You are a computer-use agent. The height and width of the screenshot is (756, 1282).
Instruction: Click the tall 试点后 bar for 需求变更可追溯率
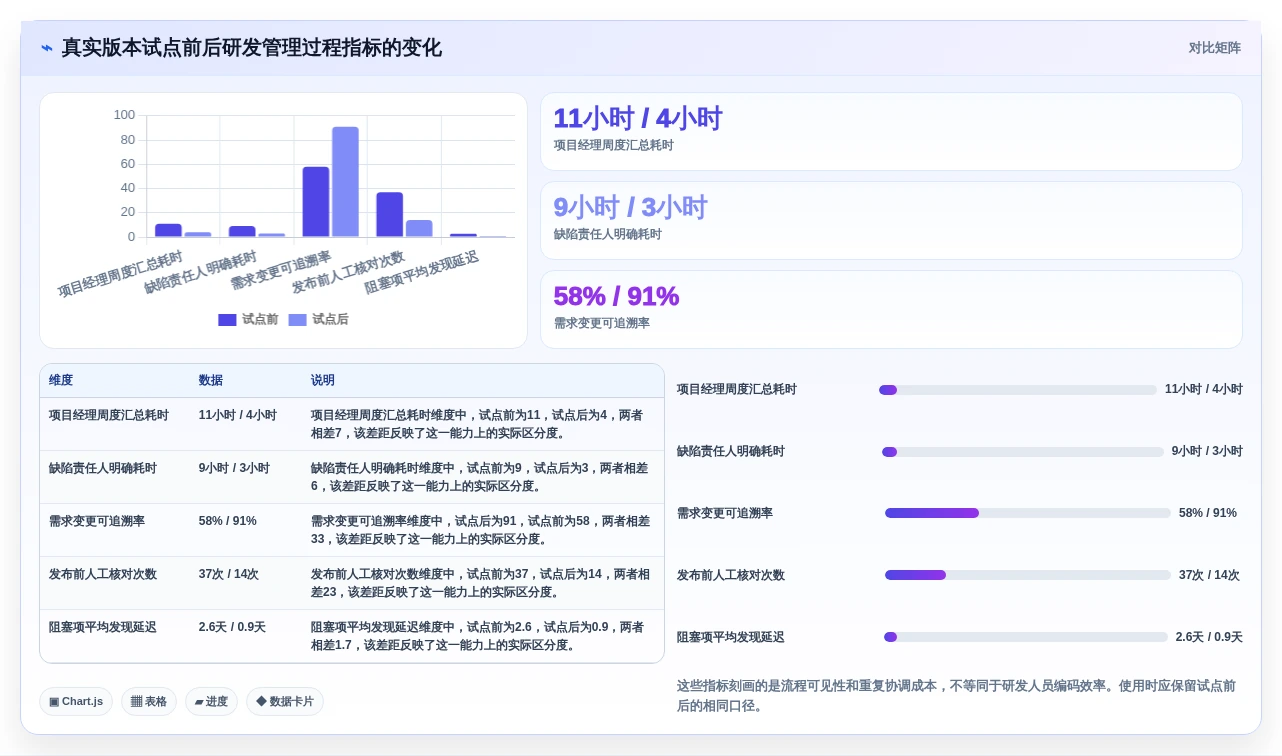[x=345, y=182]
